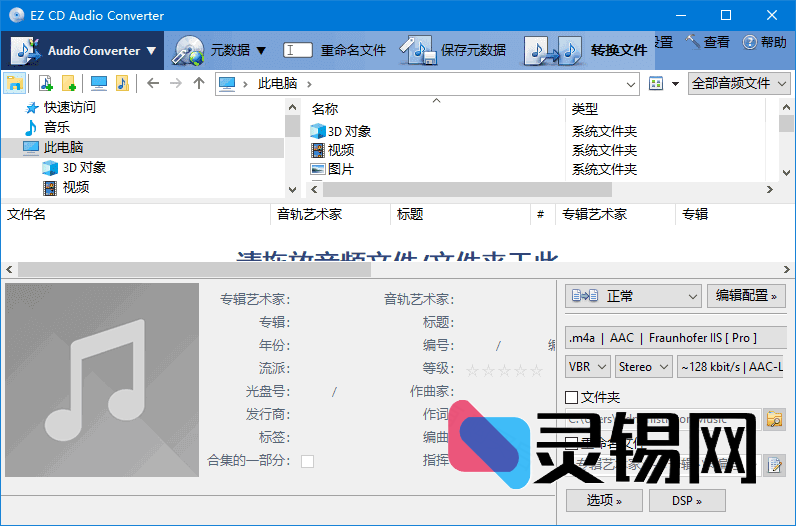Click the DSP button
This screenshot has height=526, width=796.
687,501
